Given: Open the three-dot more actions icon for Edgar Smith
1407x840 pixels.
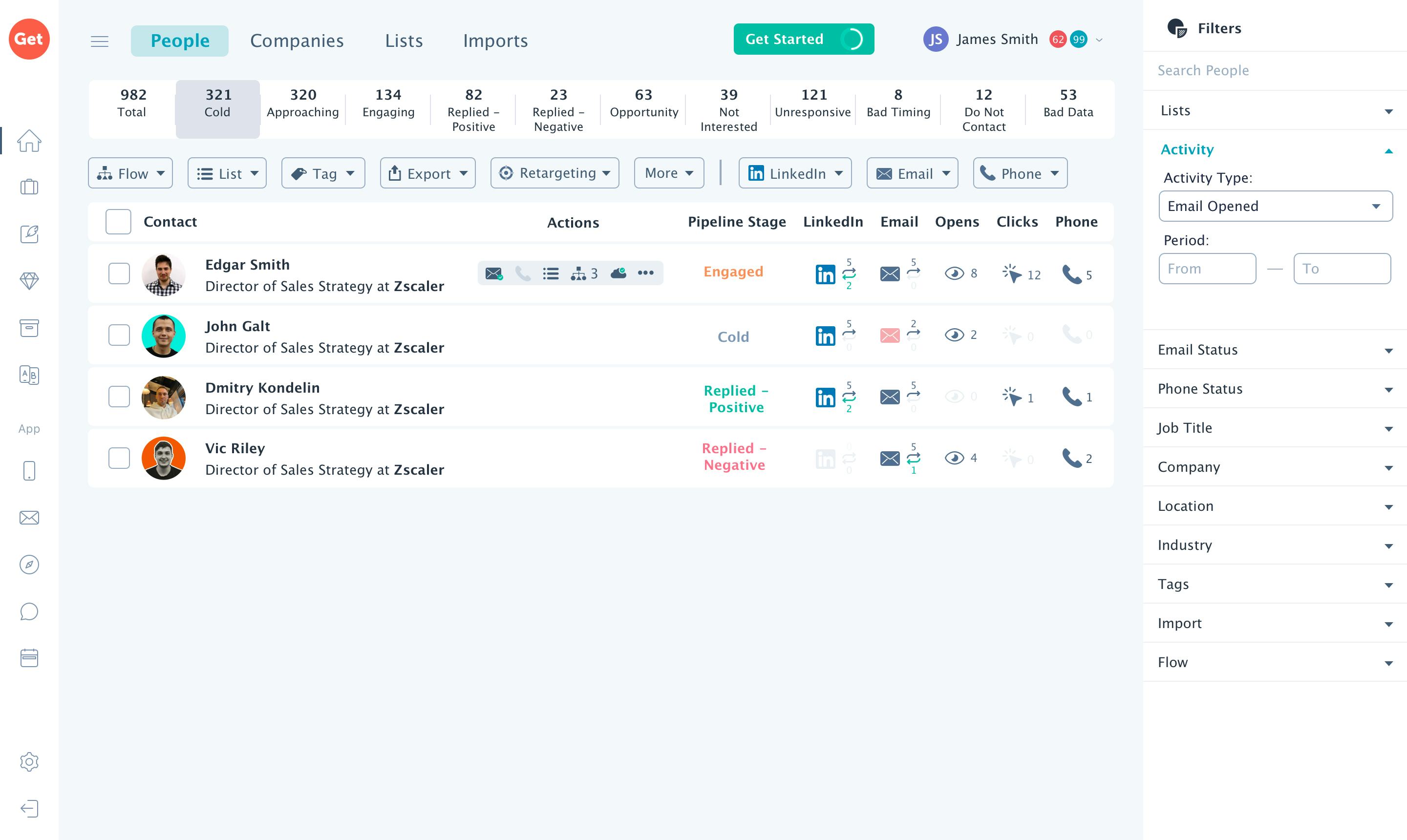Looking at the screenshot, I should 645,273.
